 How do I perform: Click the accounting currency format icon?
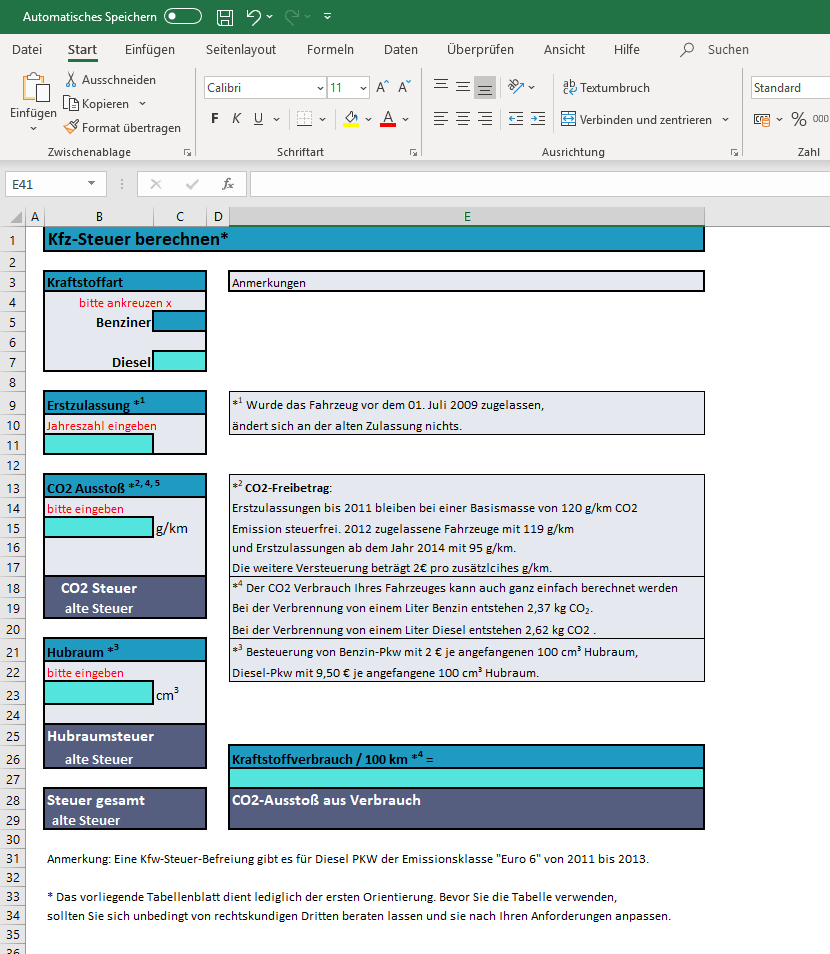pyautogui.click(x=762, y=119)
